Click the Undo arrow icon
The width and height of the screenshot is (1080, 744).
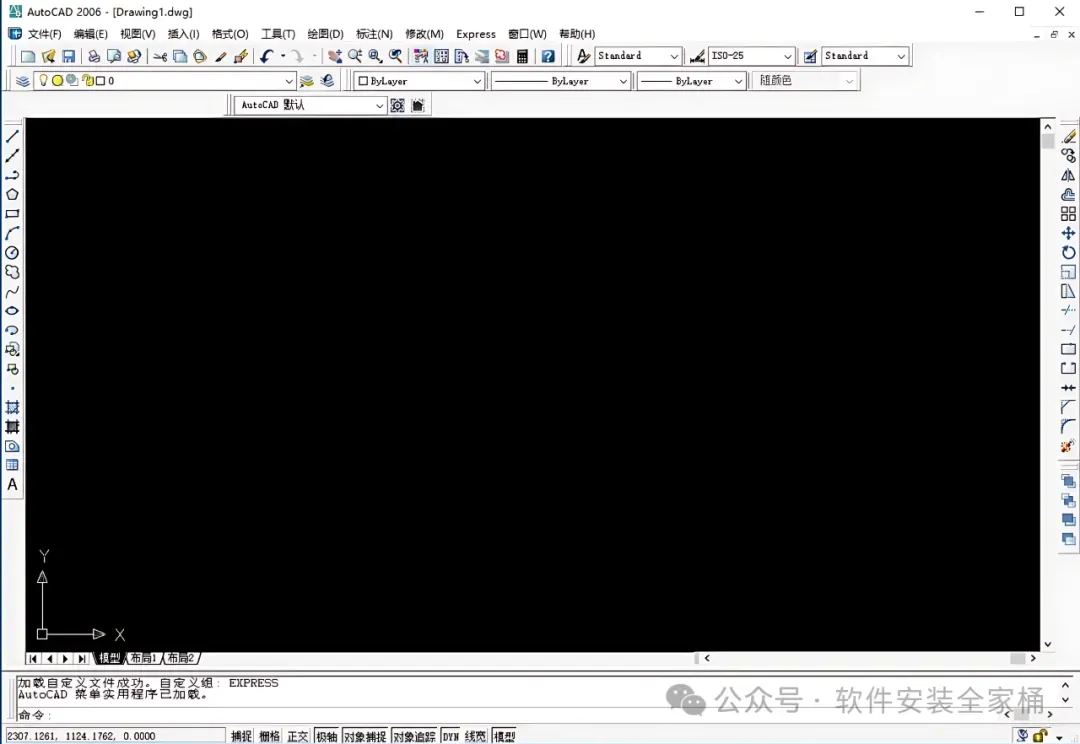267,56
